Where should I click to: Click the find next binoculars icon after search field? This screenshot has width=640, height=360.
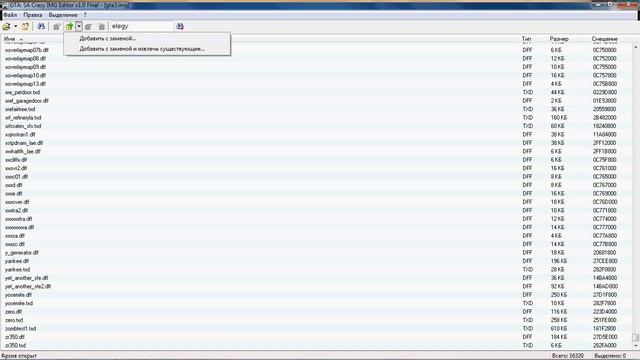pos(180,27)
